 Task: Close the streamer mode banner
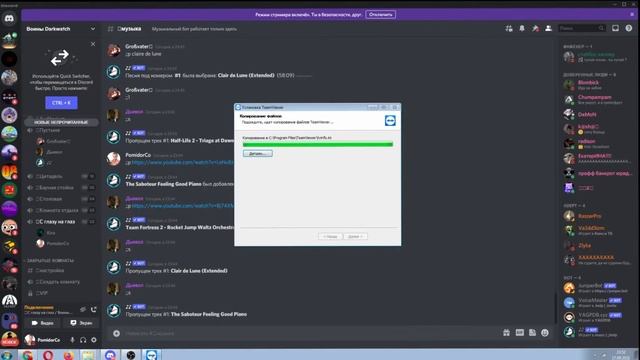(632, 14)
